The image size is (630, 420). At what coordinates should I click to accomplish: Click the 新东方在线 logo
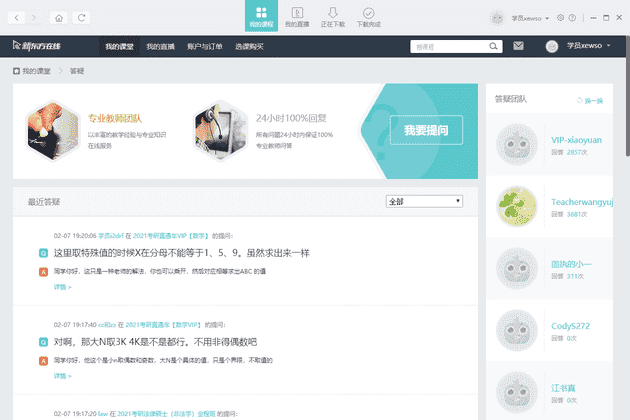(37, 46)
